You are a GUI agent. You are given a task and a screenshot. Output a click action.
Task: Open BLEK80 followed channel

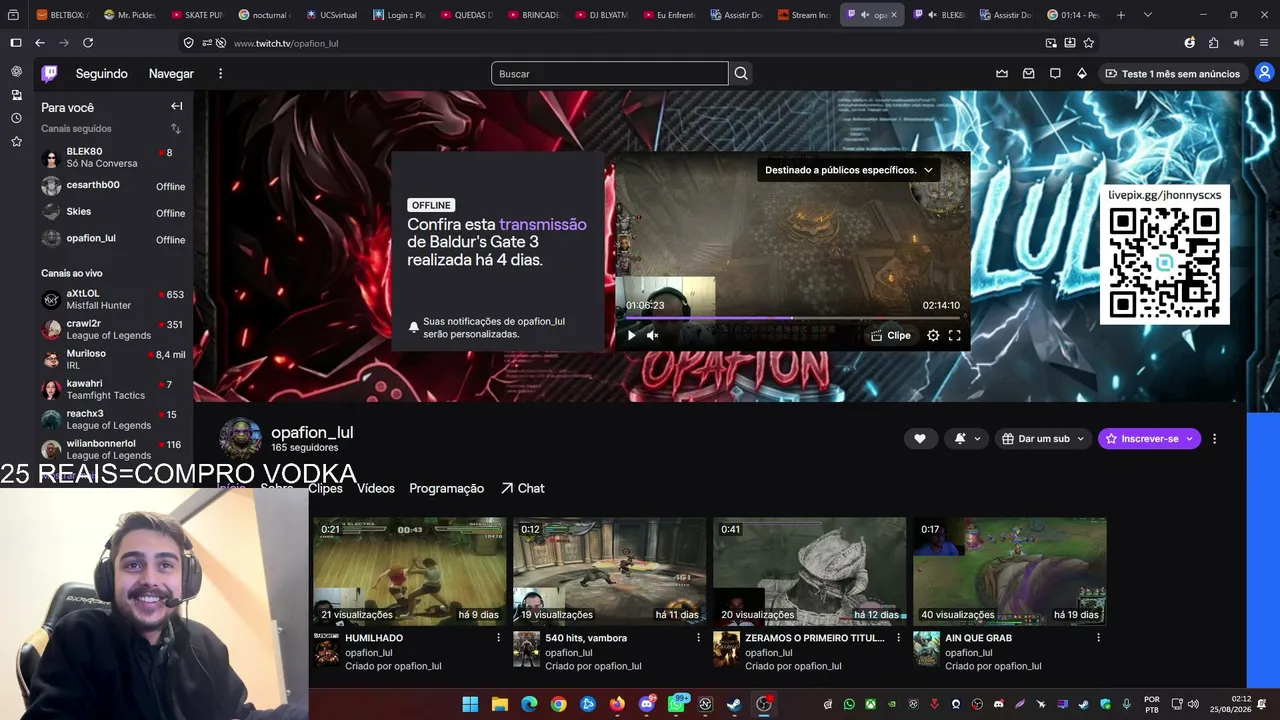(x=113, y=157)
